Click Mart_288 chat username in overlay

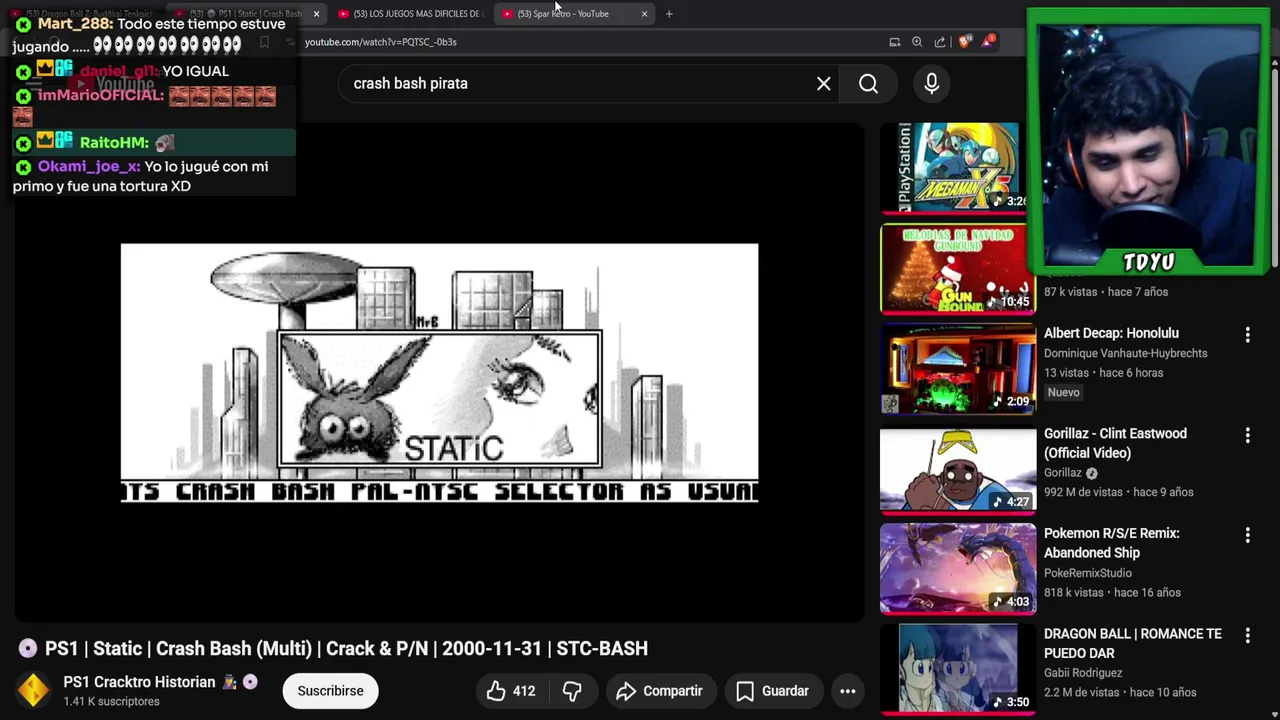74,24
